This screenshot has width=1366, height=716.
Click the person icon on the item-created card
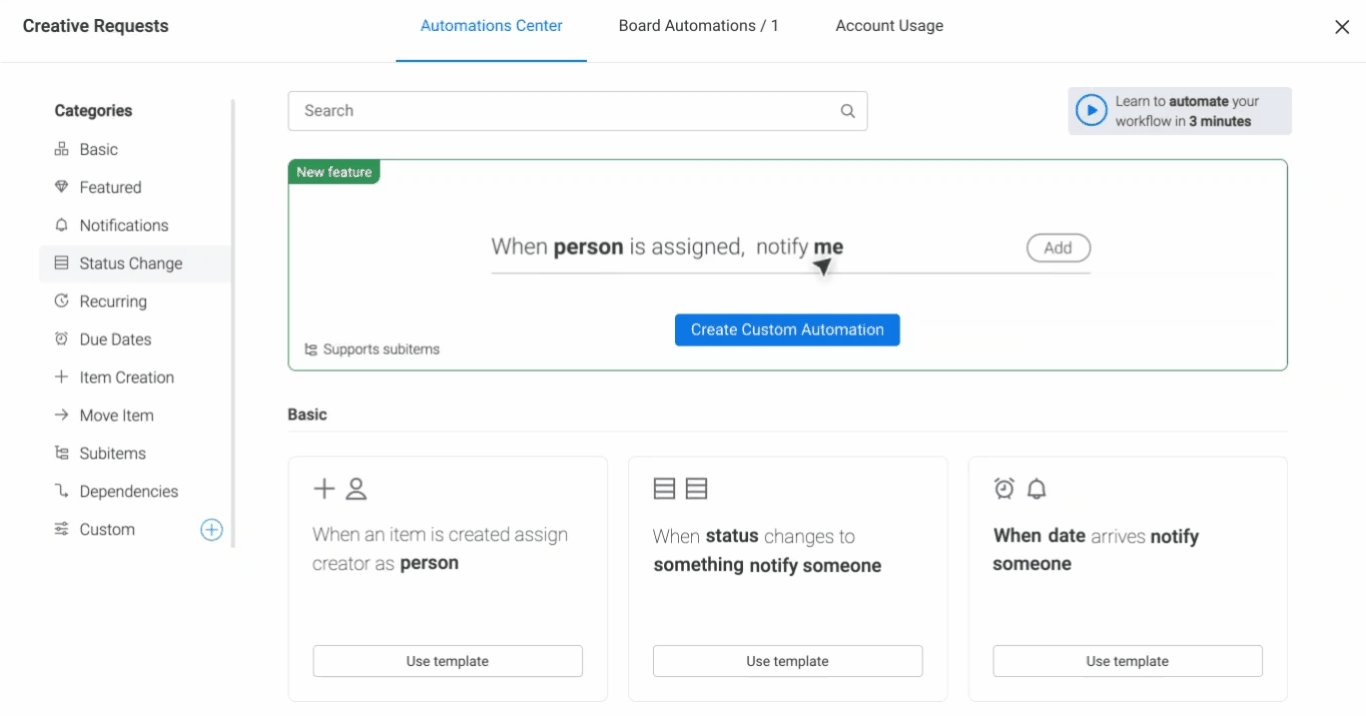click(356, 489)
